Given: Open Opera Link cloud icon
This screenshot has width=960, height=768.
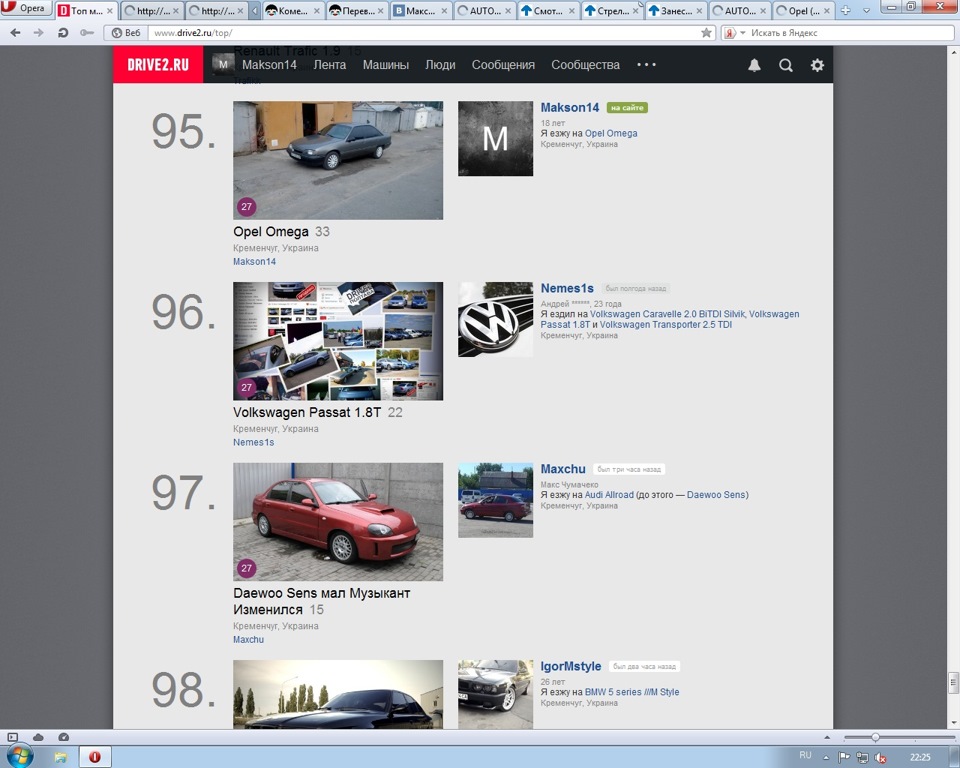Looking at the screenshot, I should [38, 737].
